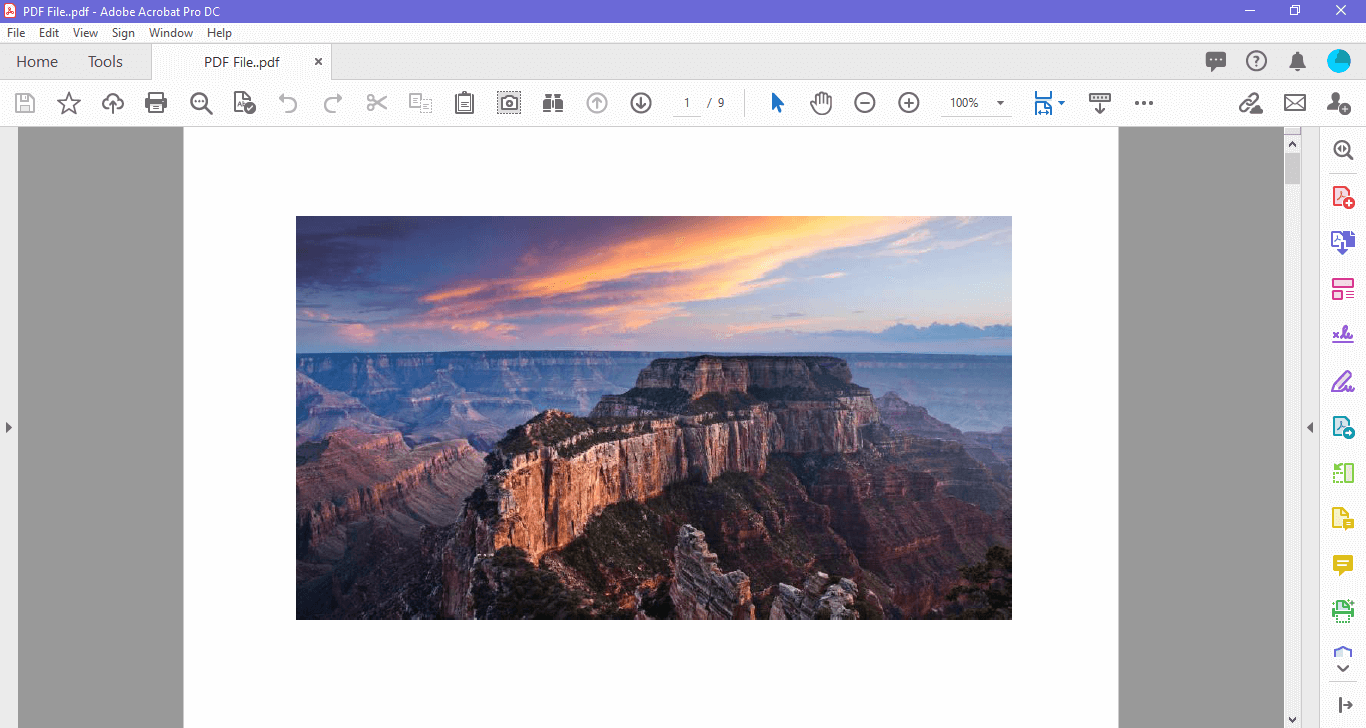Open the magnifier search tool in right panel
The height and width of the screenshot is (728, 1366).
(1343, 151)
